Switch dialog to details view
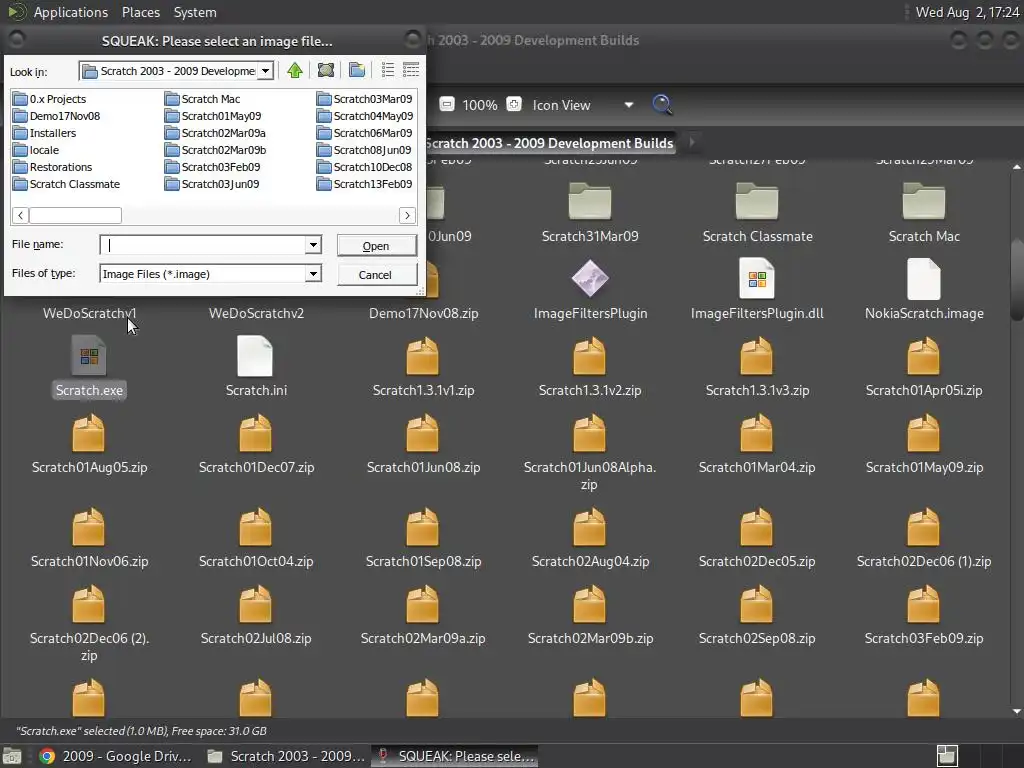The height and width of the screenshot is (768, 1024). click(411, 71)
